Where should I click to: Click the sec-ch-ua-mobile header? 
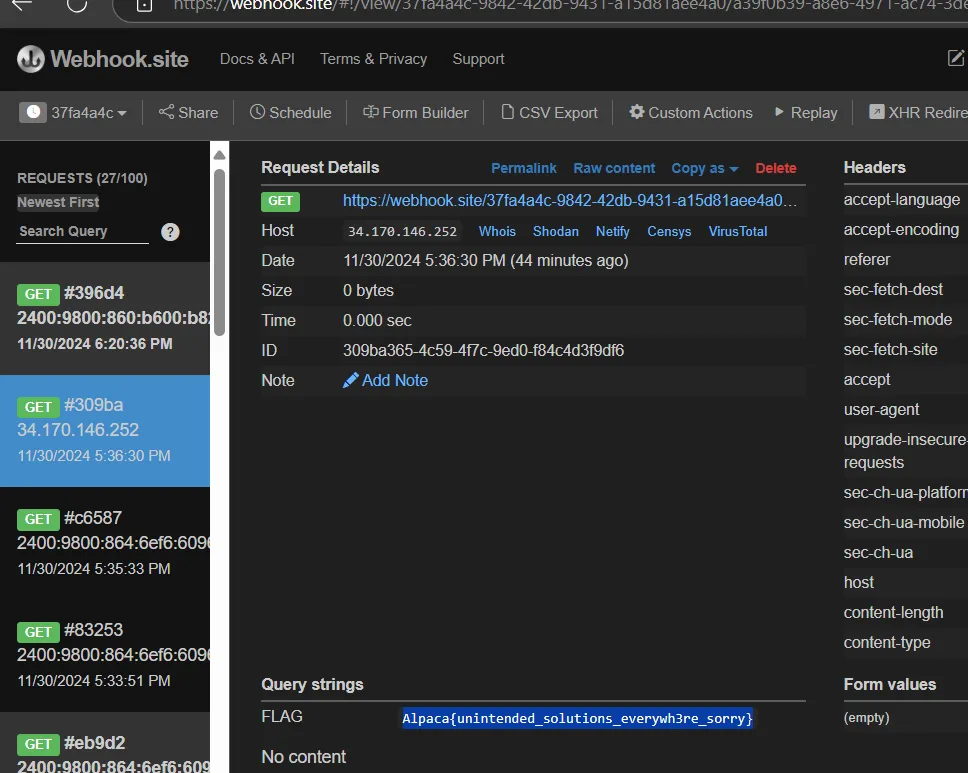click(x=904, y=522)
